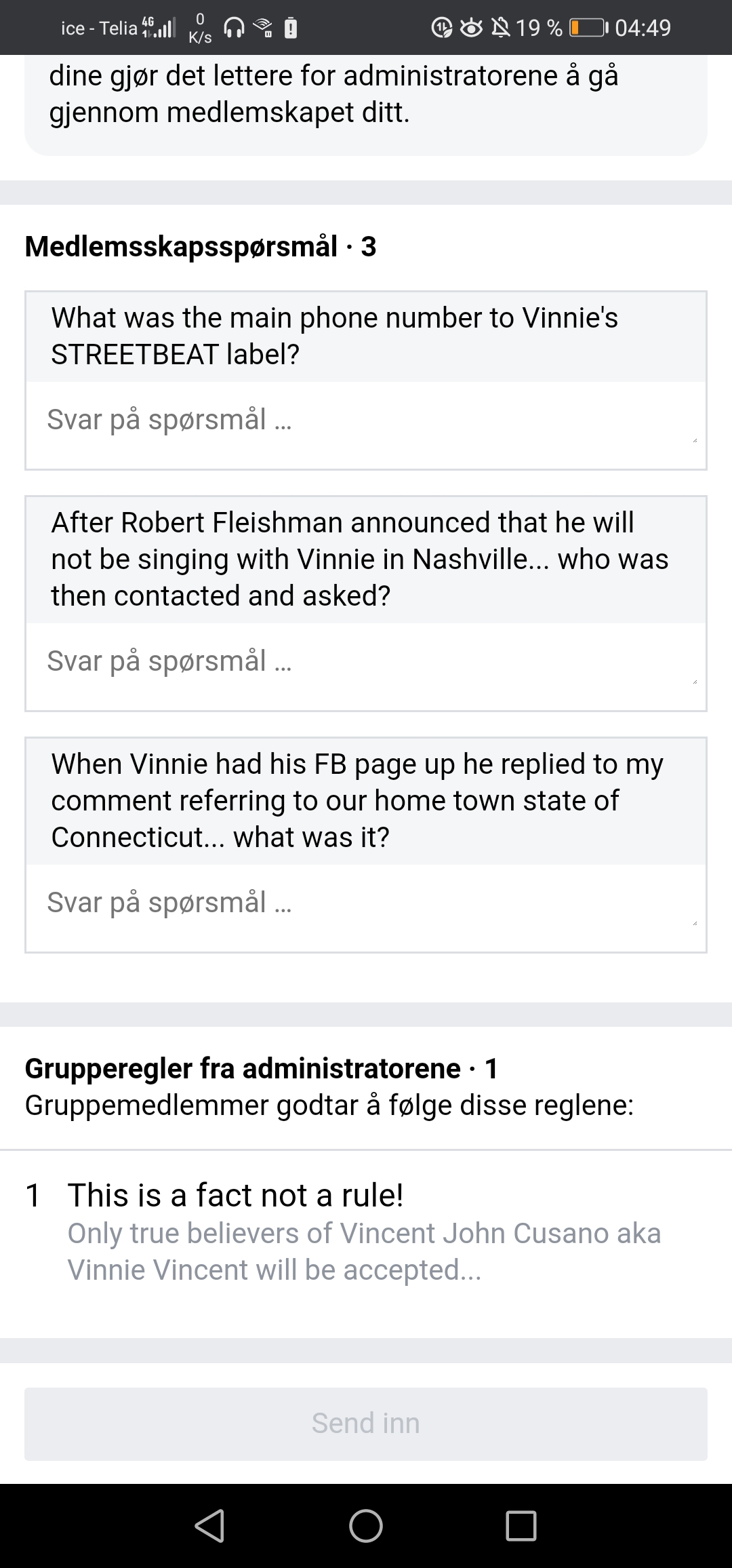
Task: Answer the Robert Fleishman Nashville question
Action: tap(366, 661)
